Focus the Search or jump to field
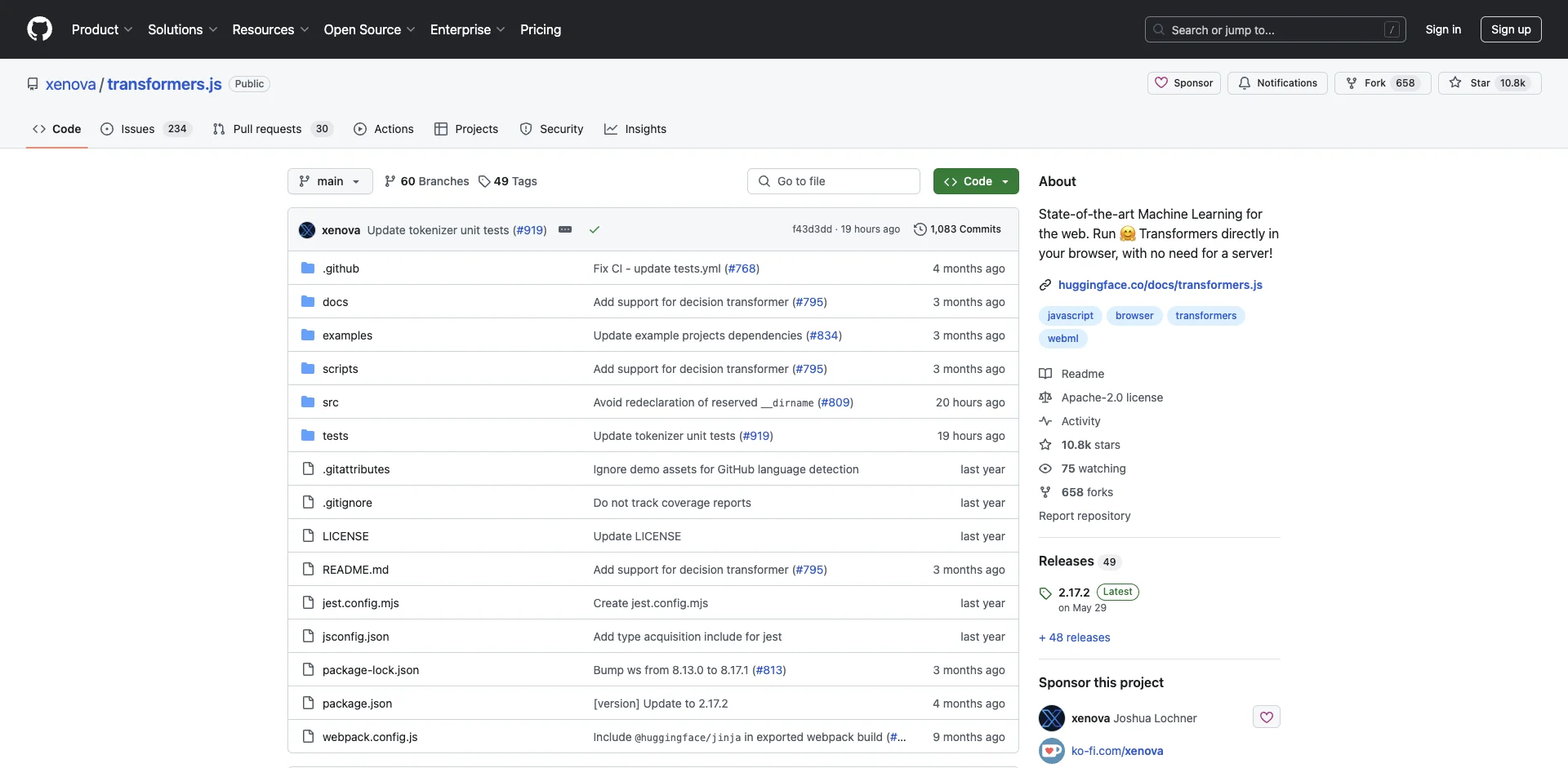The width and height of the screenshot is (1568, 768). 1275,29
